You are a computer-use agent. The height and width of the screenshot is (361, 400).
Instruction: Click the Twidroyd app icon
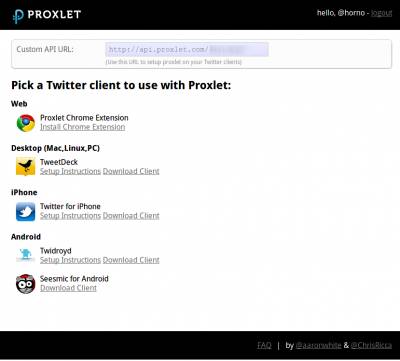[x=26, y=255]
